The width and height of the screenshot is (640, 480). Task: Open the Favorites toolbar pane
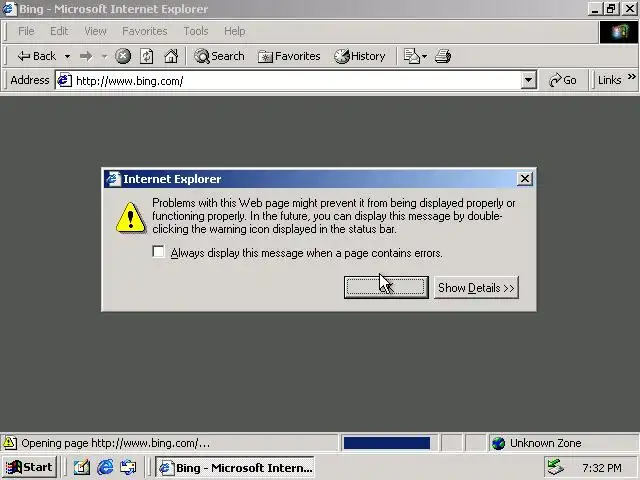(x=289, y=56)
